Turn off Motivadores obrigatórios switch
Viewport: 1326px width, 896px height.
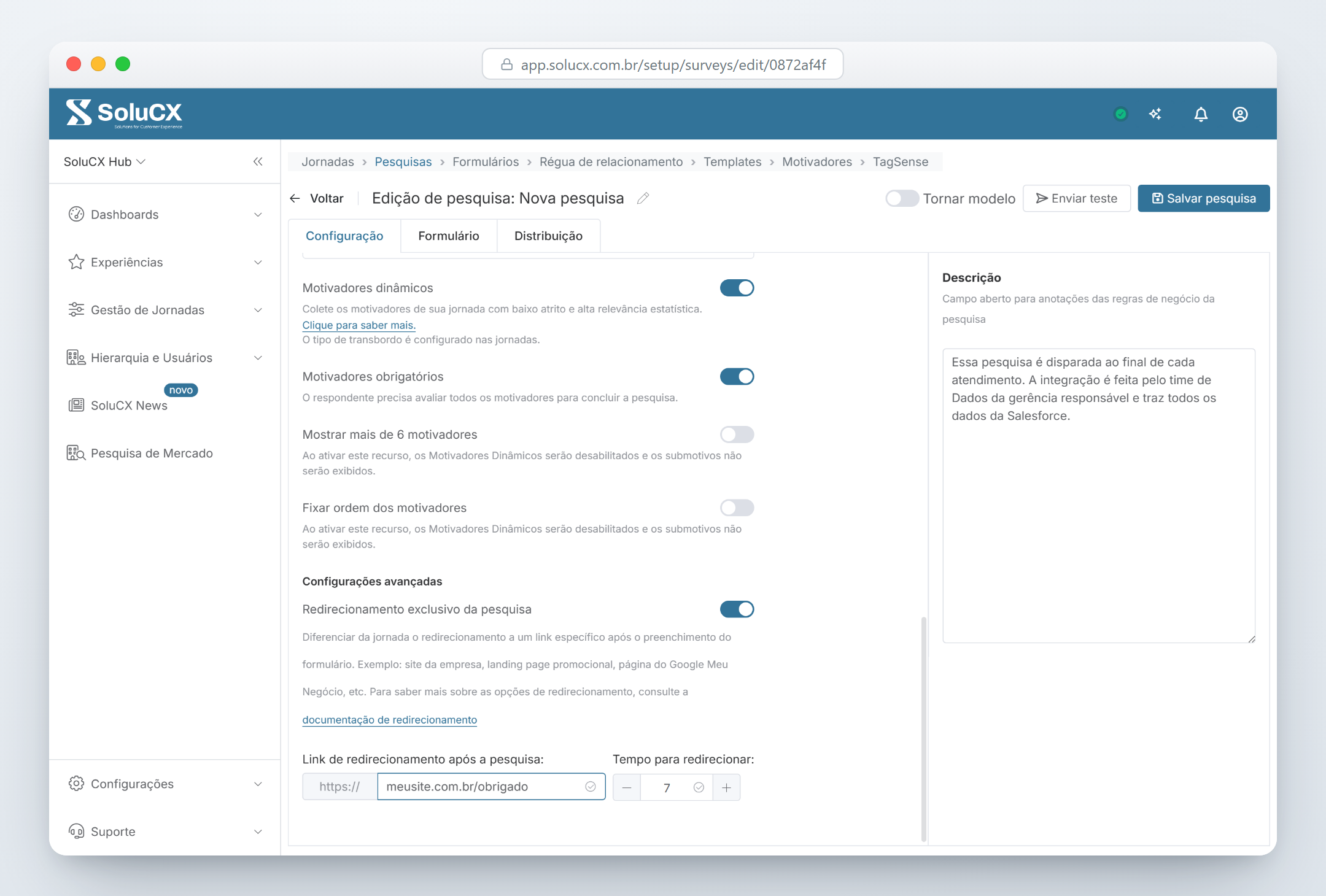point(737,376)
